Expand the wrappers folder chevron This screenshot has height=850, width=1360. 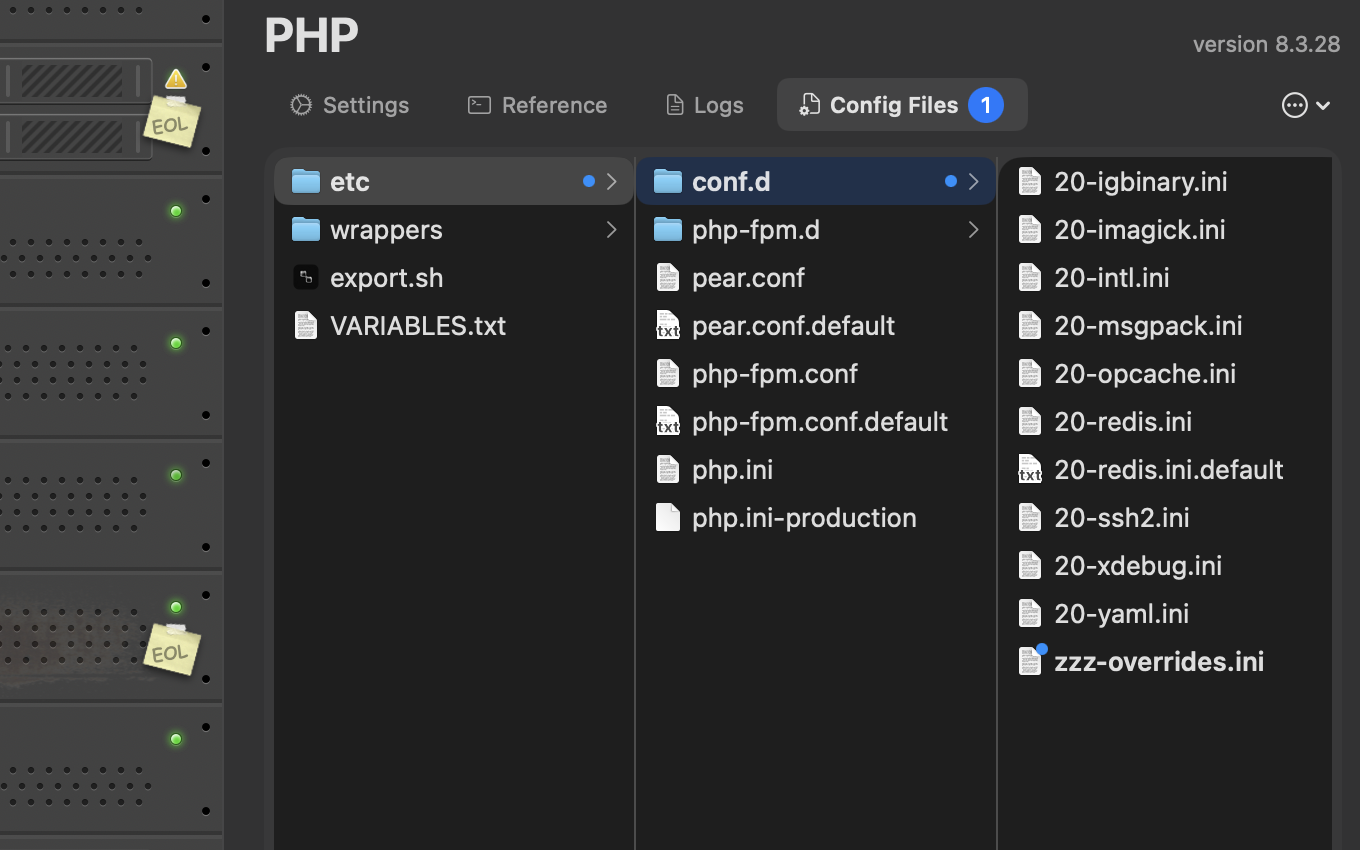click(611, 230)
